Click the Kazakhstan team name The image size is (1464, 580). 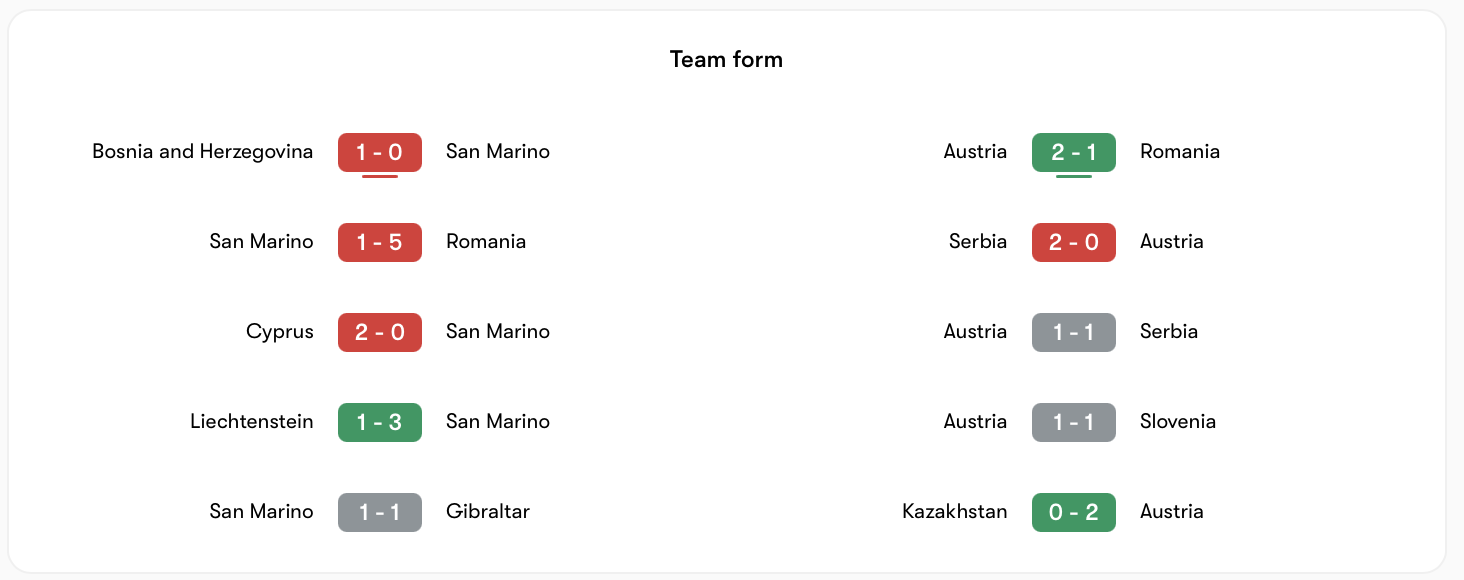tap(955, 512)
